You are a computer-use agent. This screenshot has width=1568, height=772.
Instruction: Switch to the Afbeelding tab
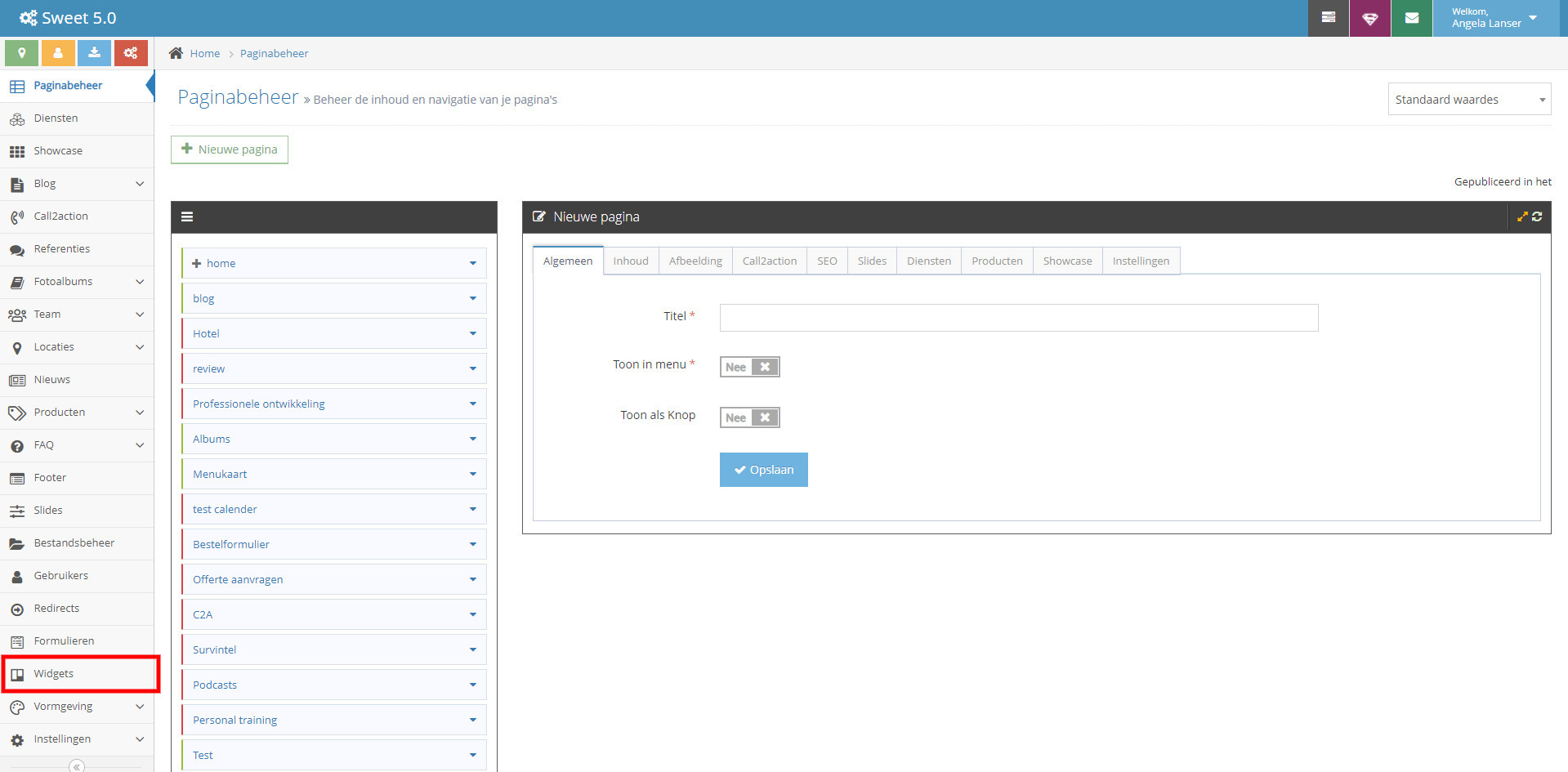[695, 261]
